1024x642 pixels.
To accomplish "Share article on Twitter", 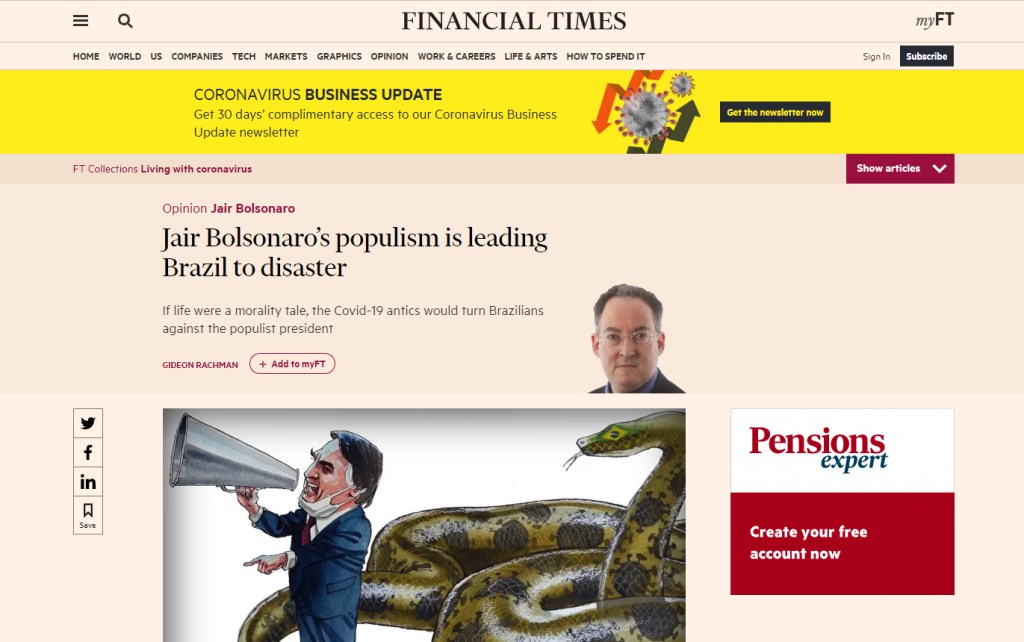I will click(88, 423).
